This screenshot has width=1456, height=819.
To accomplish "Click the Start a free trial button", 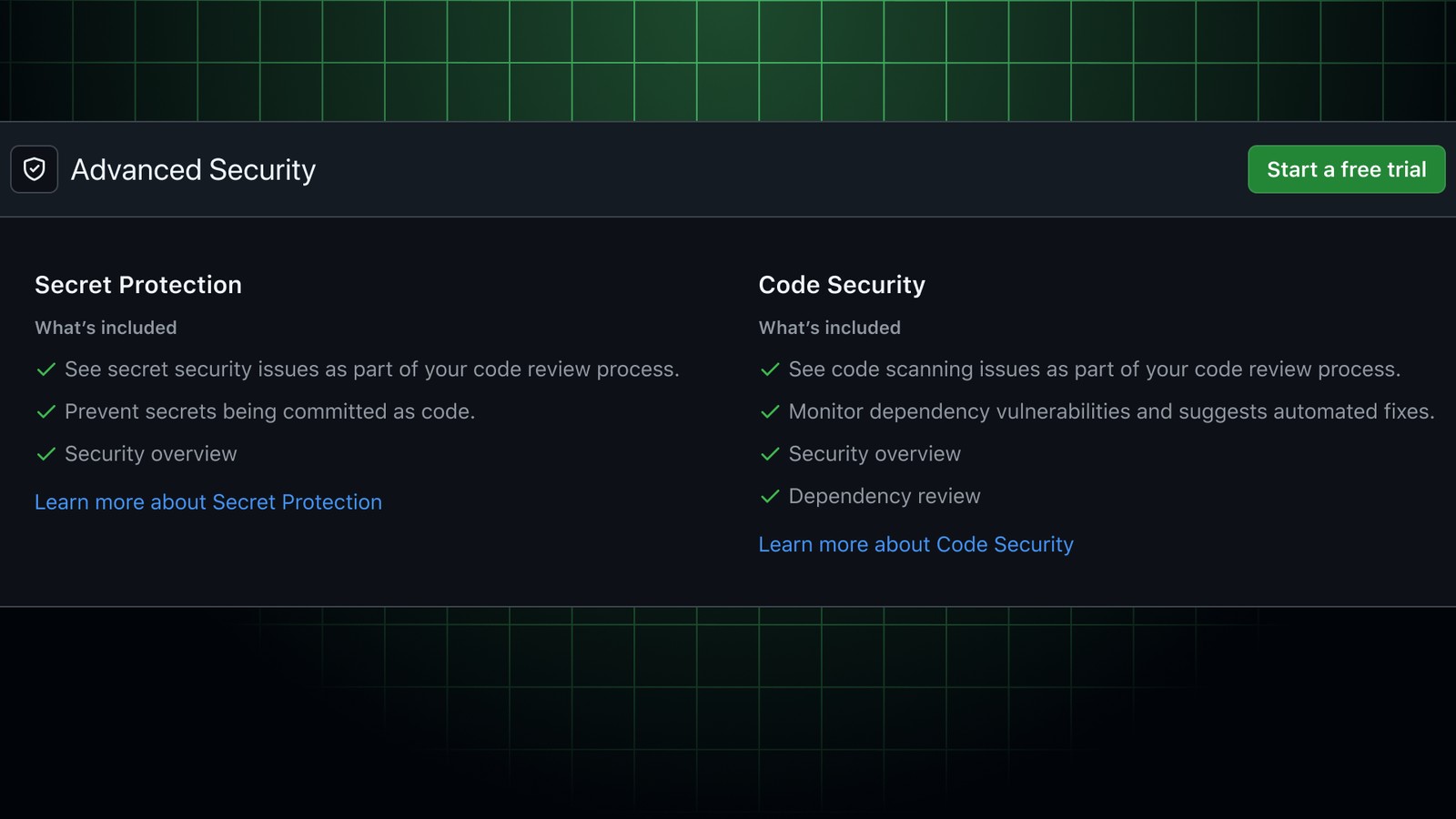I will tap(1346, 169).
